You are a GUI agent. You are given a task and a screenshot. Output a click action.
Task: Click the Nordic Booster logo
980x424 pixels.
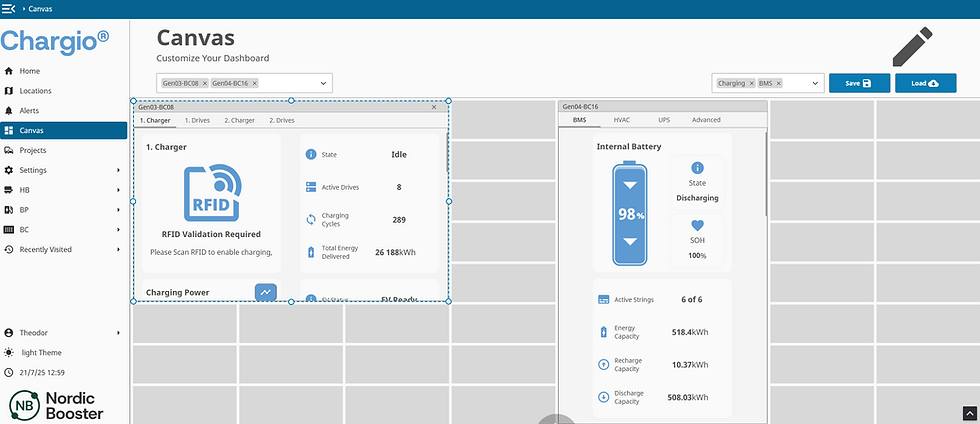pos(56,405)
